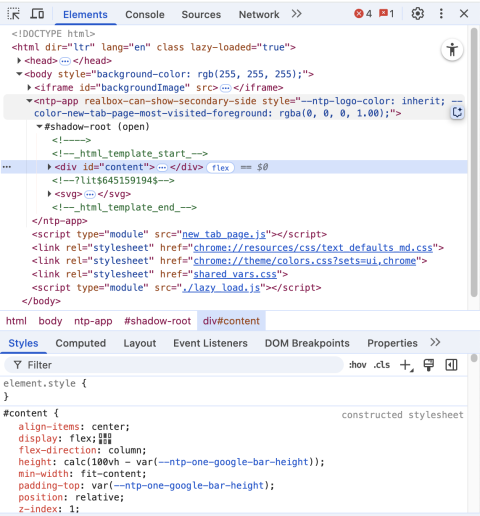This screenshot has width=480, height=516.
Task: Click the element.style rule block
Action: click(233, 389)
